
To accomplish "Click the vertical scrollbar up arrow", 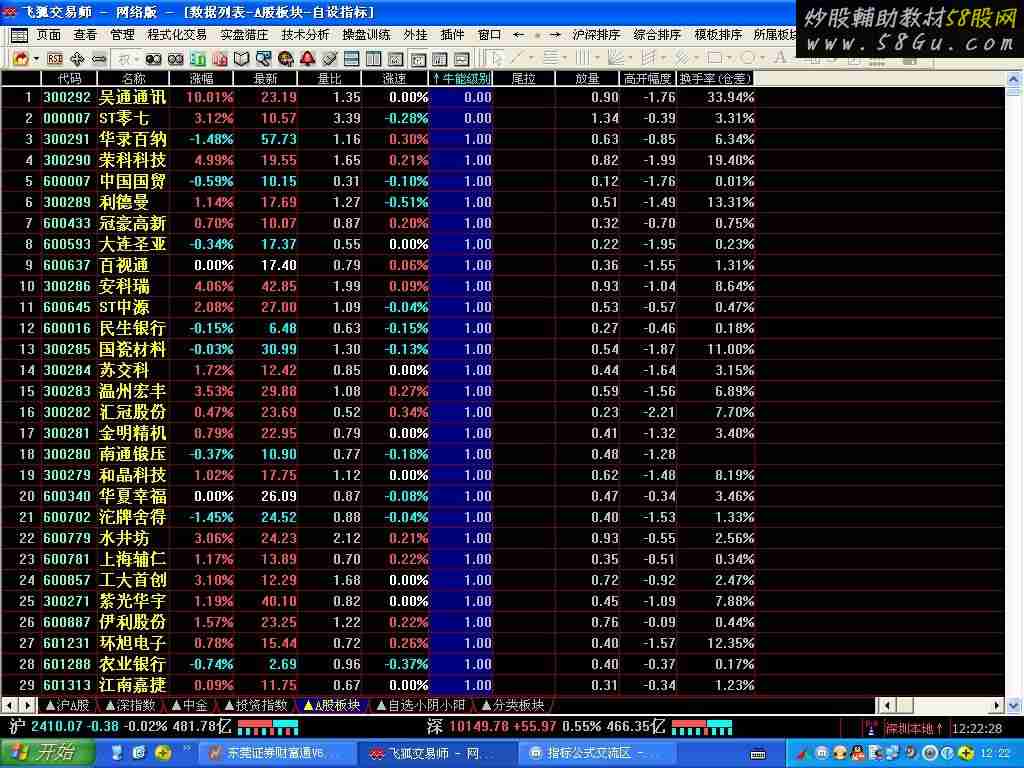I will click(1014, 78).
